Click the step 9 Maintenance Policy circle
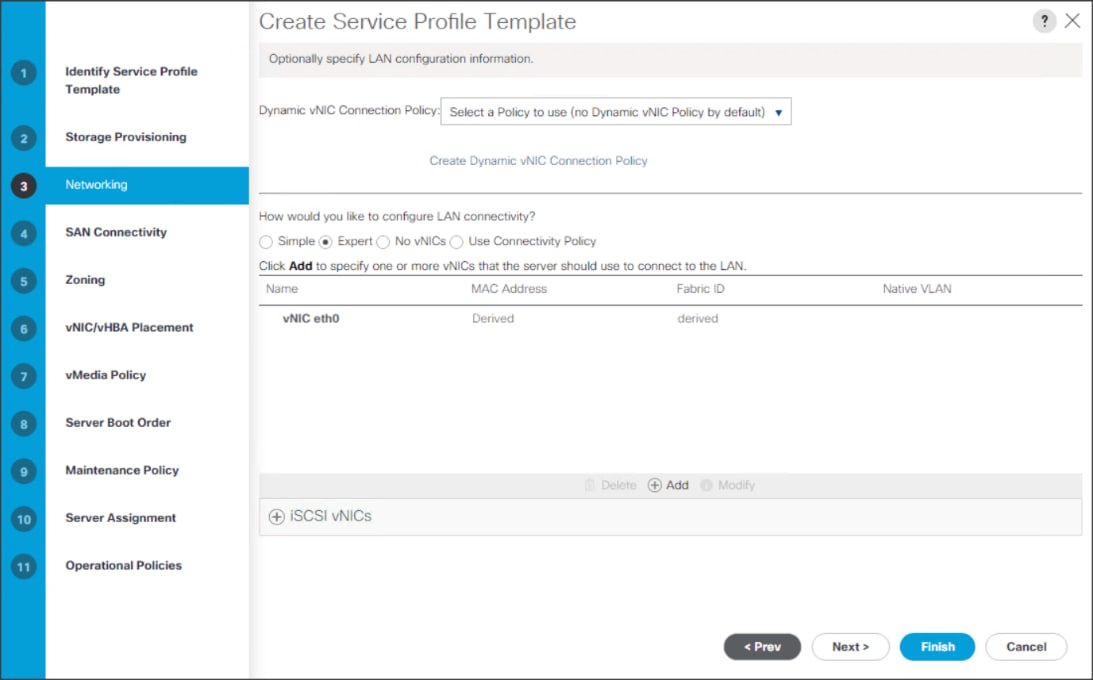 click(23, 470)
